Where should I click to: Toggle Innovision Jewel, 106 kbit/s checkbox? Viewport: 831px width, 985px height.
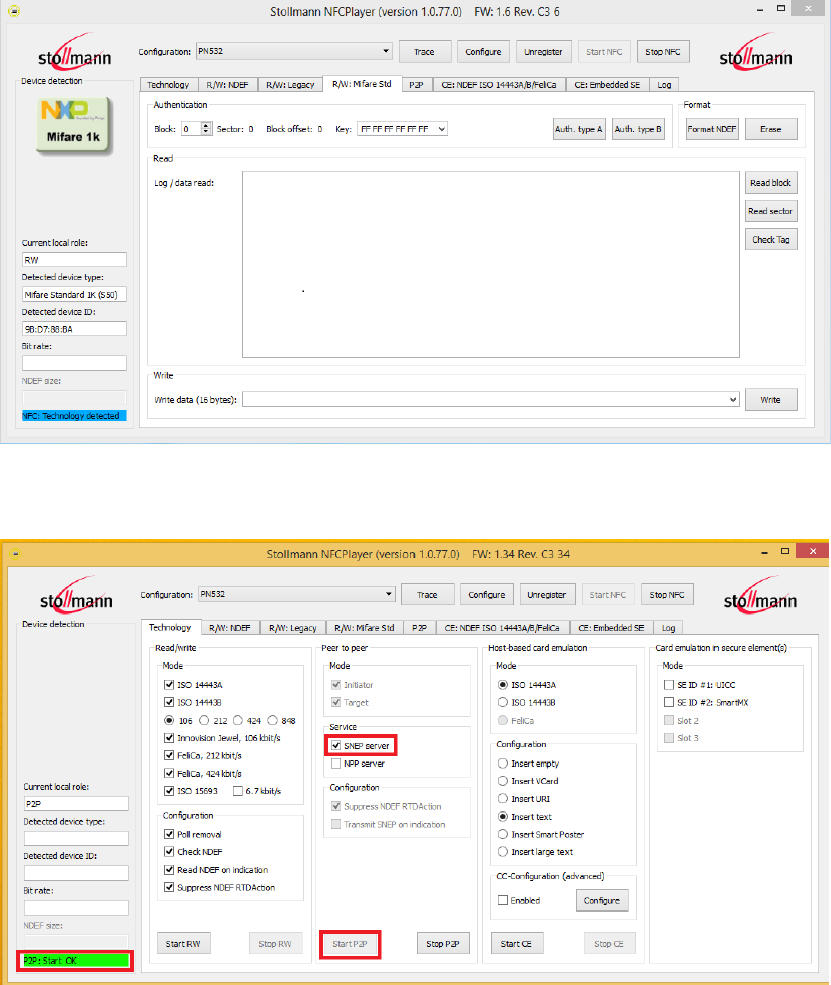click(169, 738)
